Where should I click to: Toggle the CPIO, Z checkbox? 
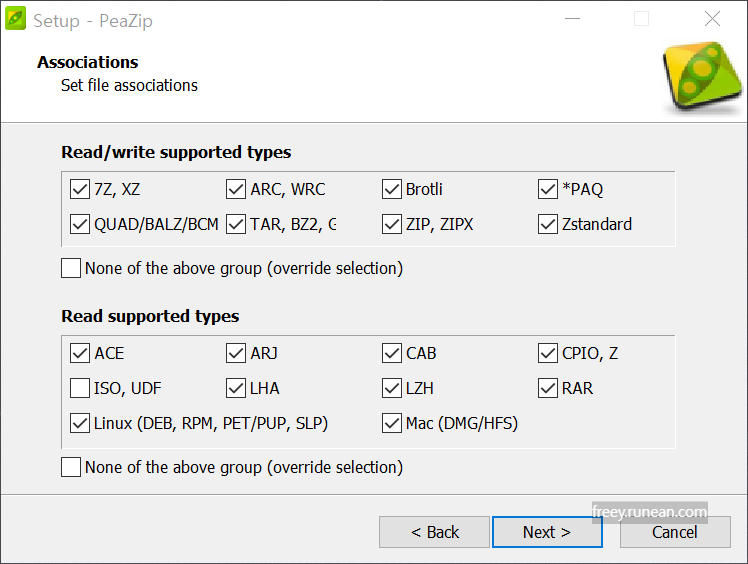coord(548,353)
